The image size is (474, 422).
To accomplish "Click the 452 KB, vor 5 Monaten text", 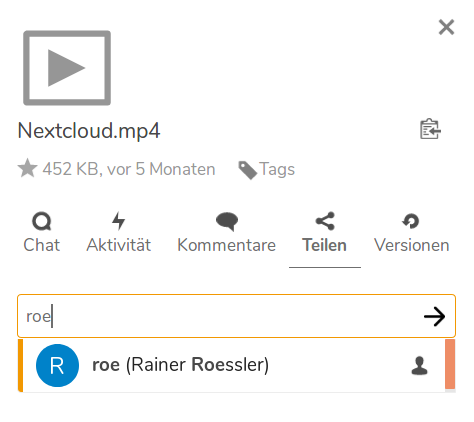I will tap(129, 169).
